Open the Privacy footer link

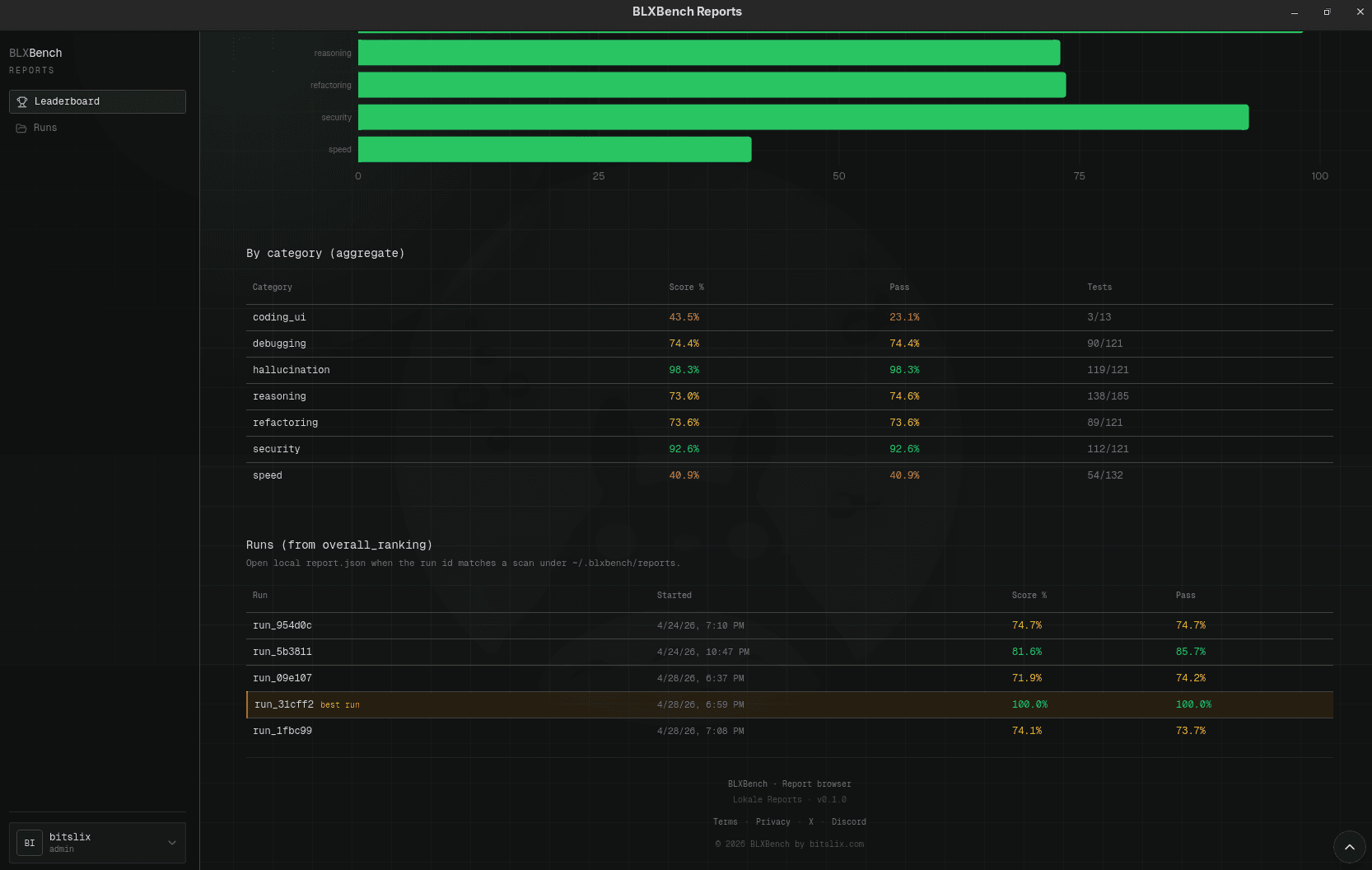coord(772,821)
